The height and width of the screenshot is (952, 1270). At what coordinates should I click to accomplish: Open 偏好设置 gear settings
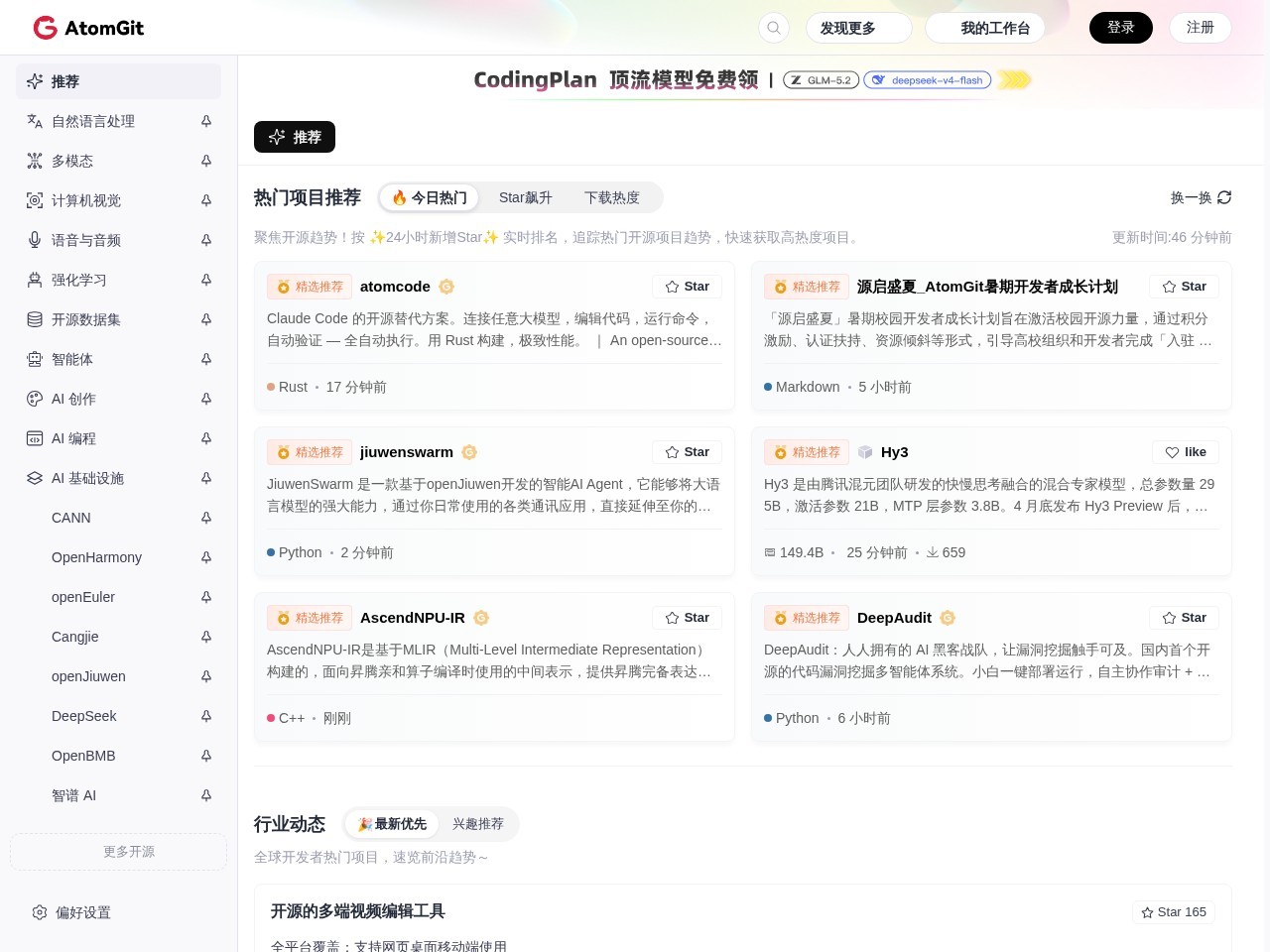coord(40,912)
